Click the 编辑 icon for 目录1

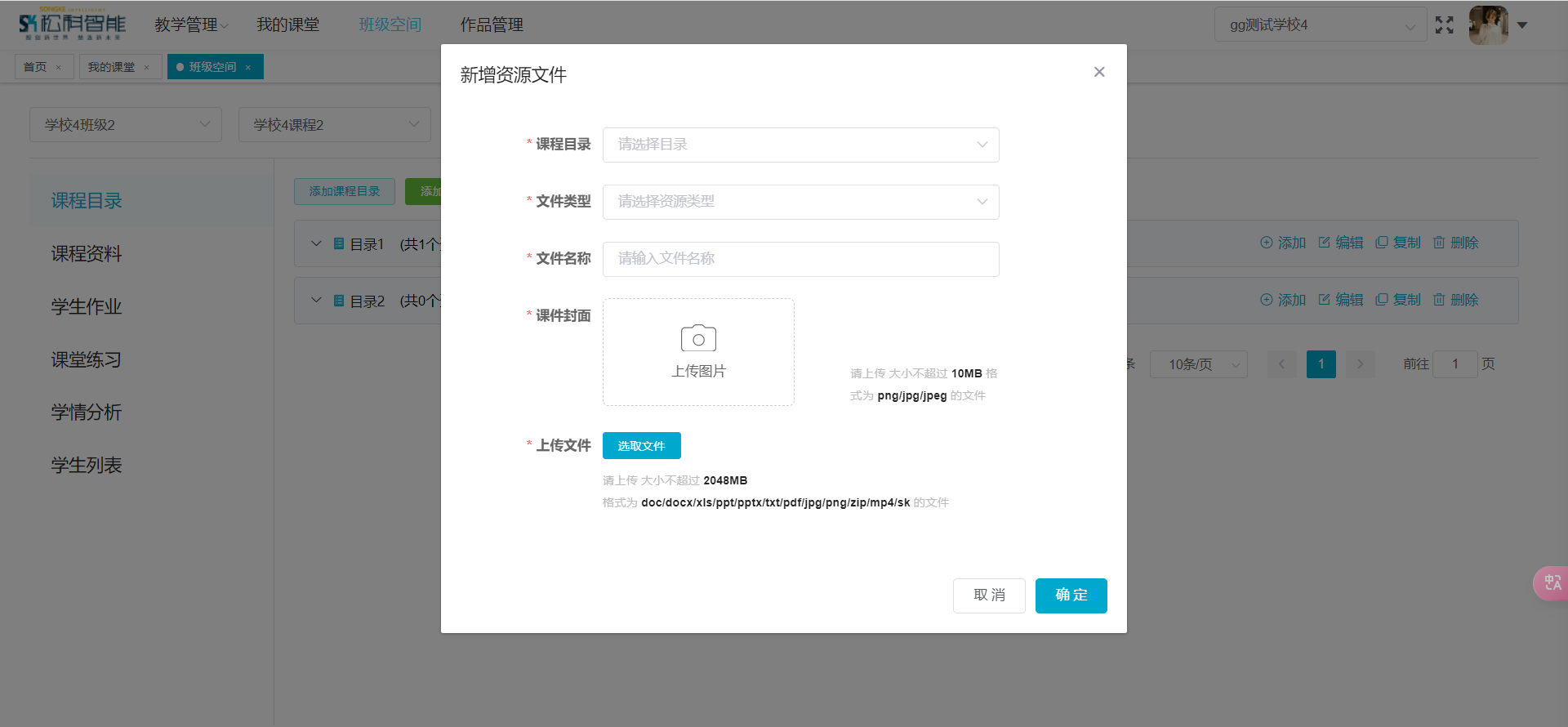1325,243
